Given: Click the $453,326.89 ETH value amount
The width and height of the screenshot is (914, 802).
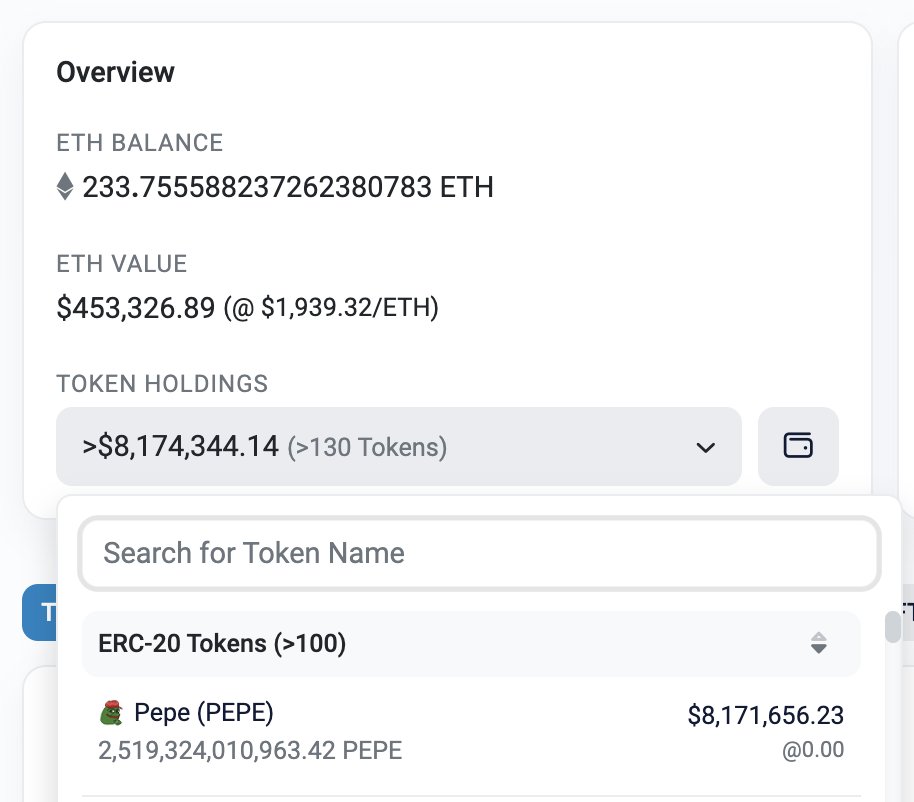Looking at the screenshot, I should [135, 308].
